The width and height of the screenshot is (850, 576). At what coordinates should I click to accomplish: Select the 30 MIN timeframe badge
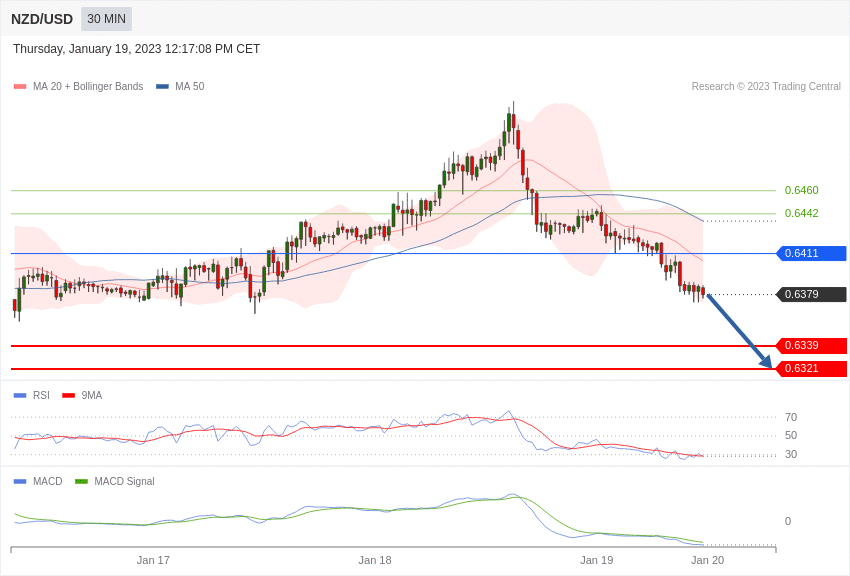[106, 19]
